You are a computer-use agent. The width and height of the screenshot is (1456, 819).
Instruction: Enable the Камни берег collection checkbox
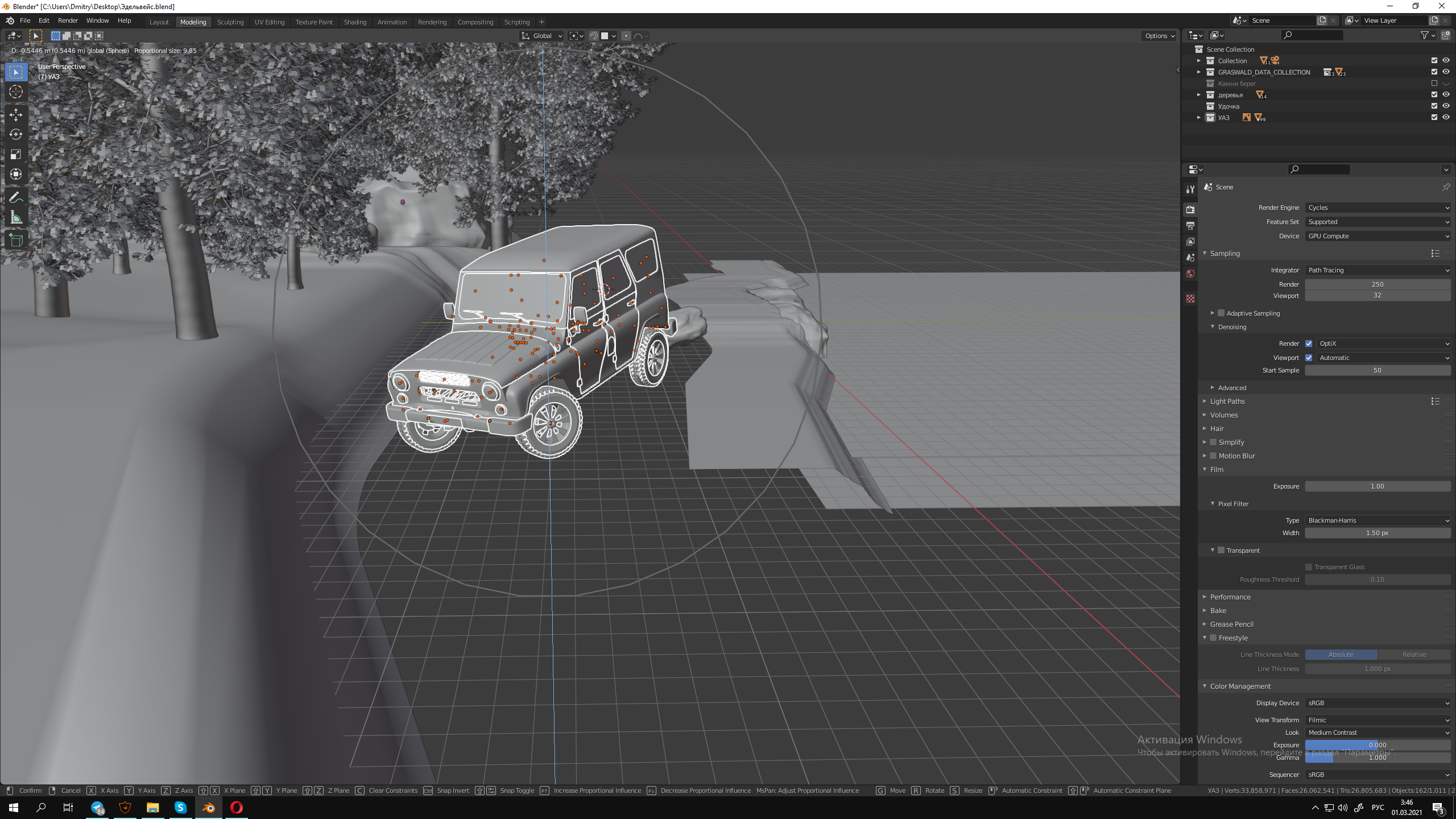1434,83
